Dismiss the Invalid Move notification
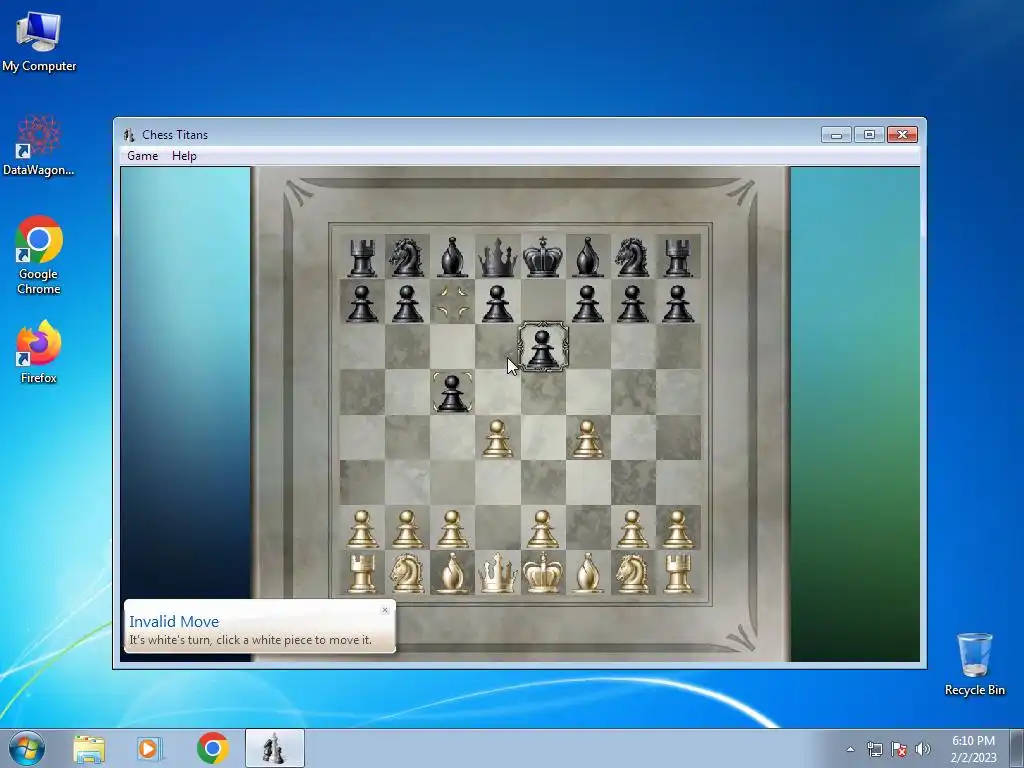Screen dimensions: 1024x768 tap(385, 610)
